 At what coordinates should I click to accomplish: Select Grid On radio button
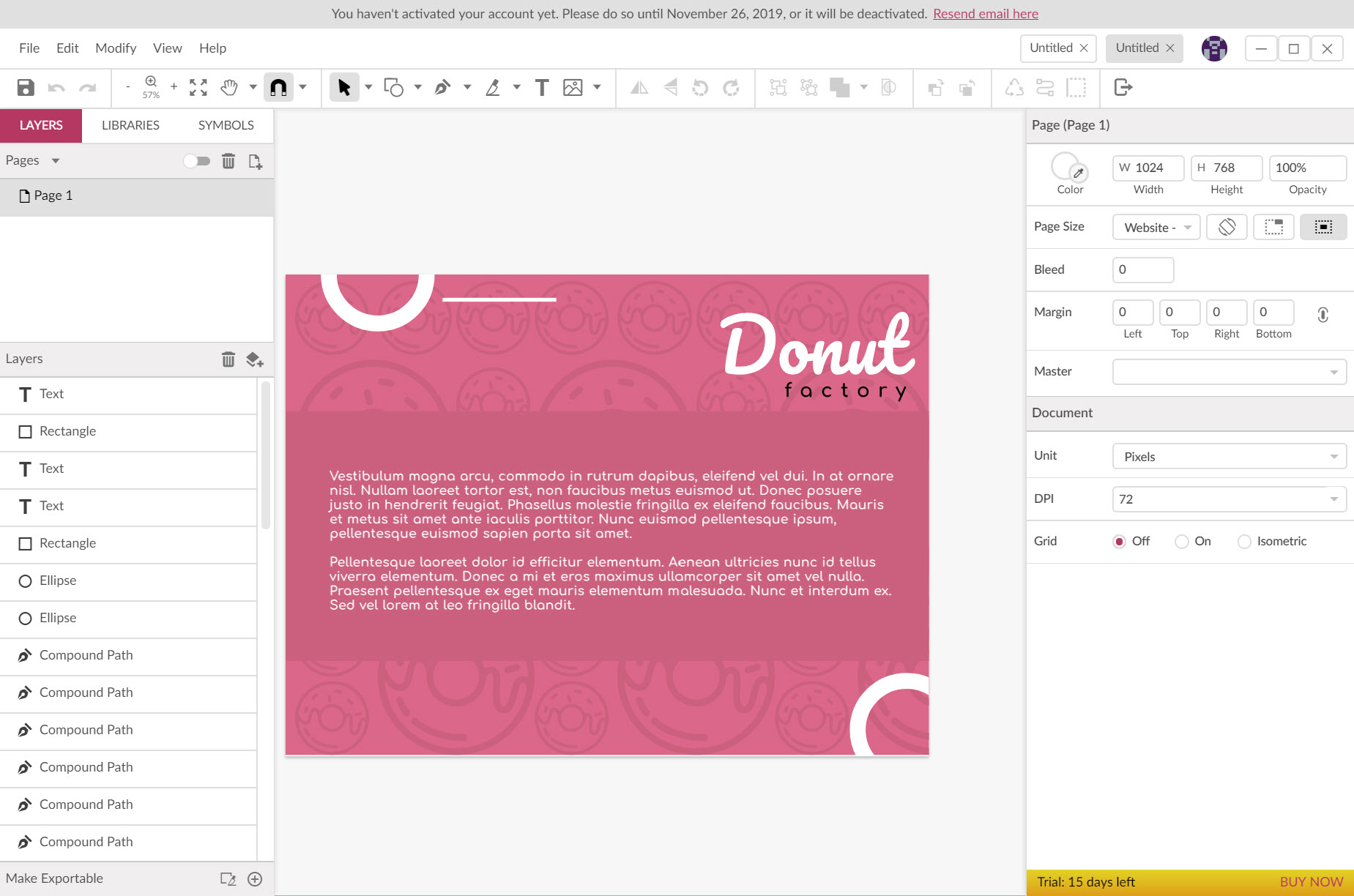(x=1181, y=542)
